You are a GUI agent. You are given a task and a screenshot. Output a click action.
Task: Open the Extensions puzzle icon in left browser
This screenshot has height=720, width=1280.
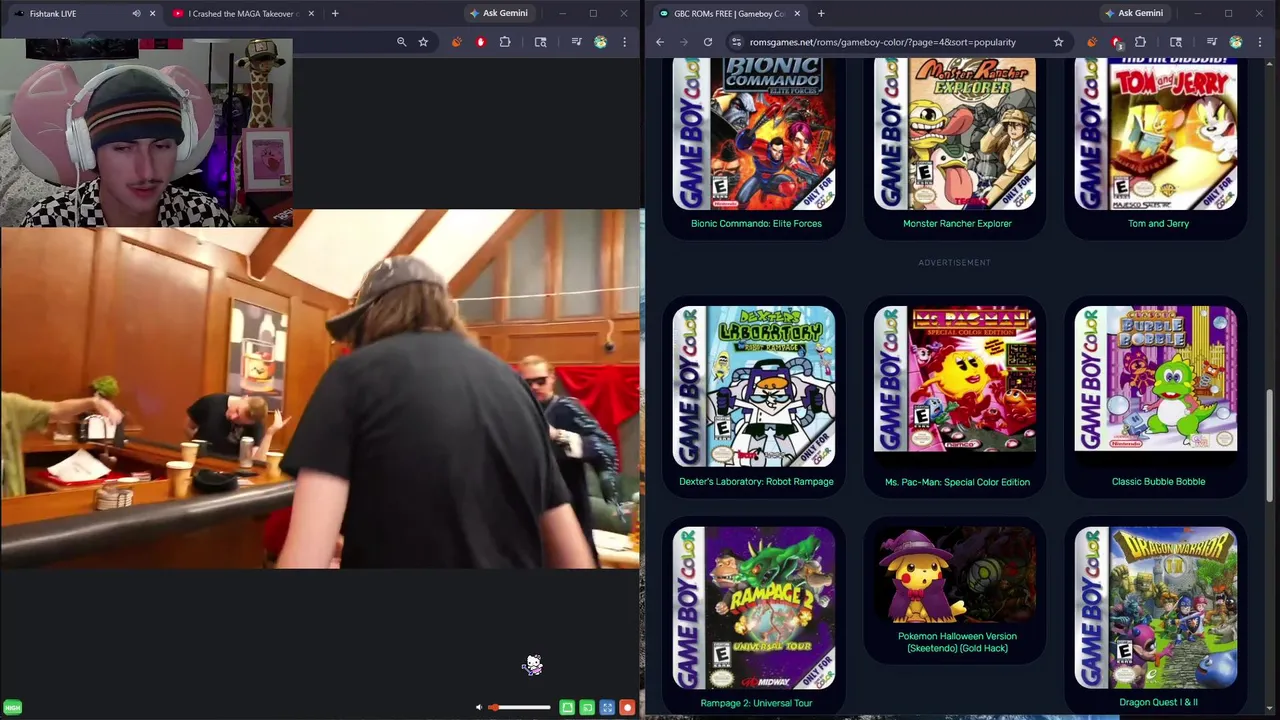504,42
